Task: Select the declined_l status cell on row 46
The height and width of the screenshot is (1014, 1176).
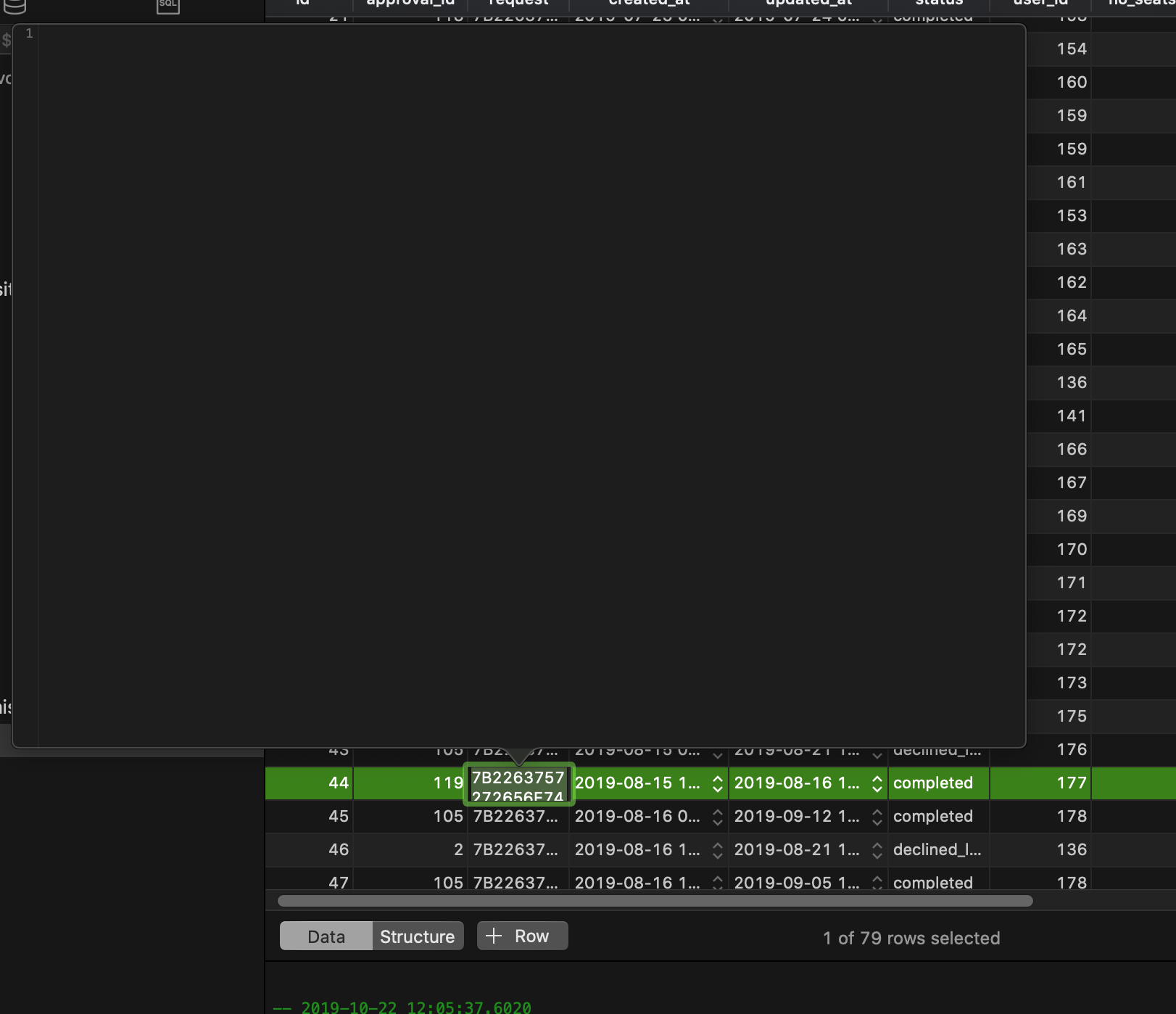Action: (x=936, y=850)
